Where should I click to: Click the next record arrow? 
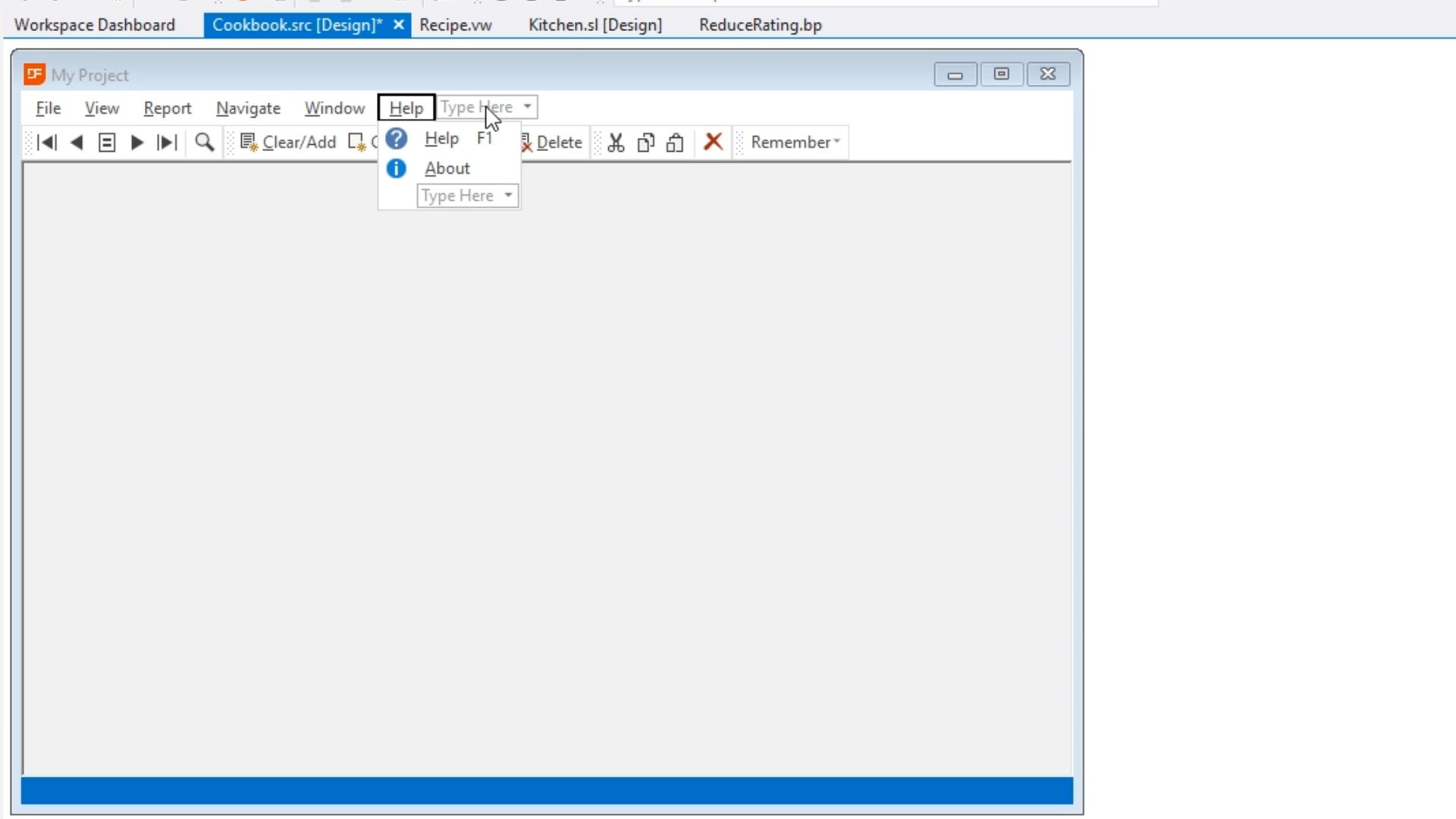(136, 143)
